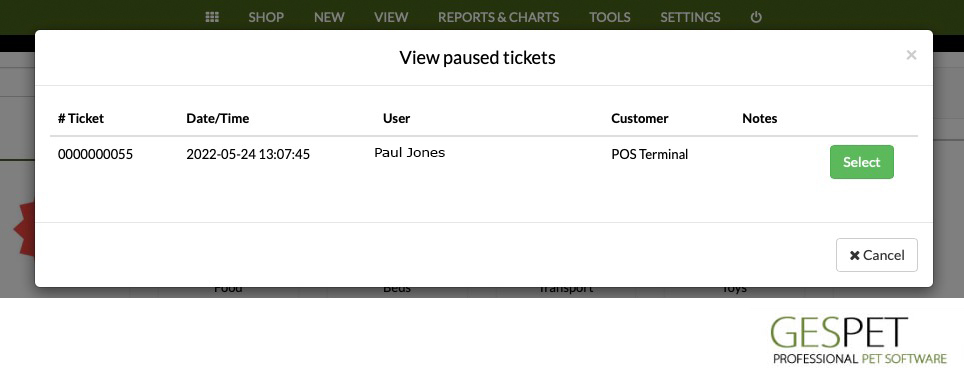The height and width of the screenshot is (384, 964).
Task: Open the VIEW menu
Action: 391,17
